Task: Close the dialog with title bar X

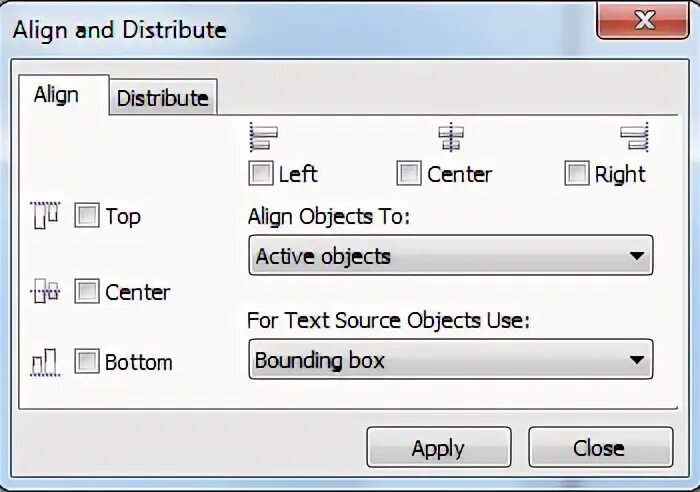Action: 643,20
